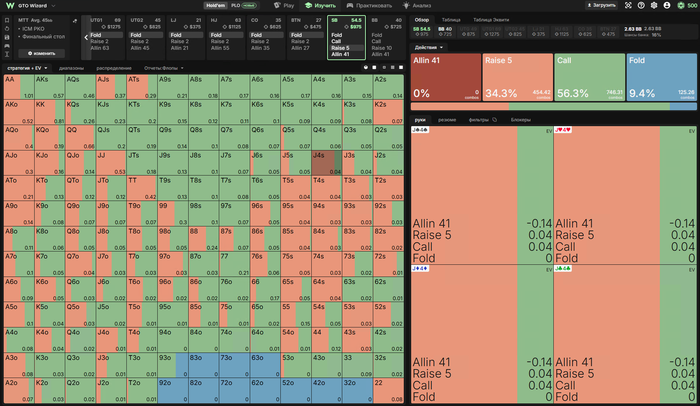Image resolution: width=700 pixels, height=406 pixels.
Task: Click the left chevron arrow before UTG1 panel
Action: [x=86, y=38]
